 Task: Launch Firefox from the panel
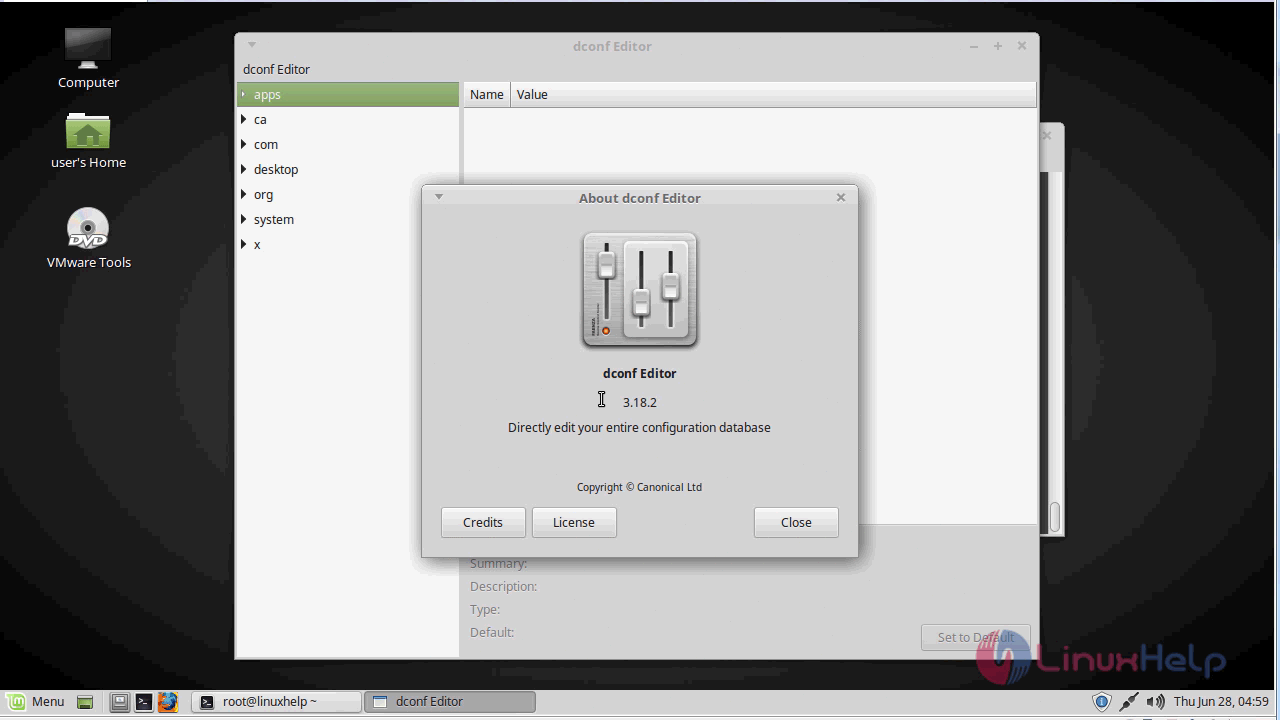coord(167,702)
